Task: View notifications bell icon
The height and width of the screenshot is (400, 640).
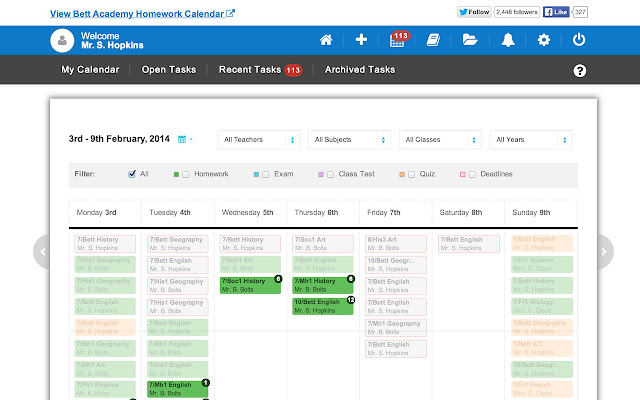Action: click(x=507, y=41)
